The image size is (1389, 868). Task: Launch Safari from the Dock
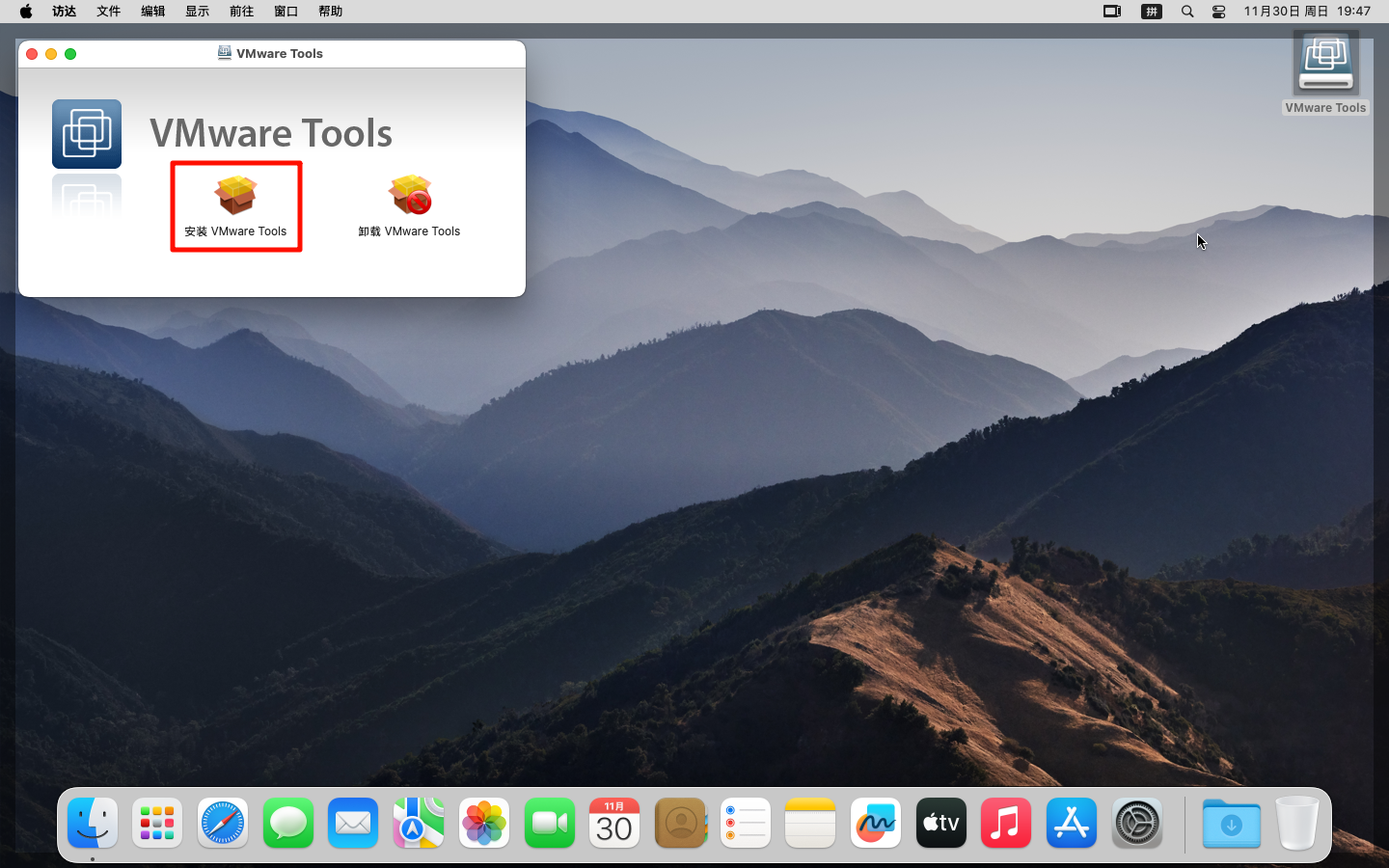(x=223, y=824)
